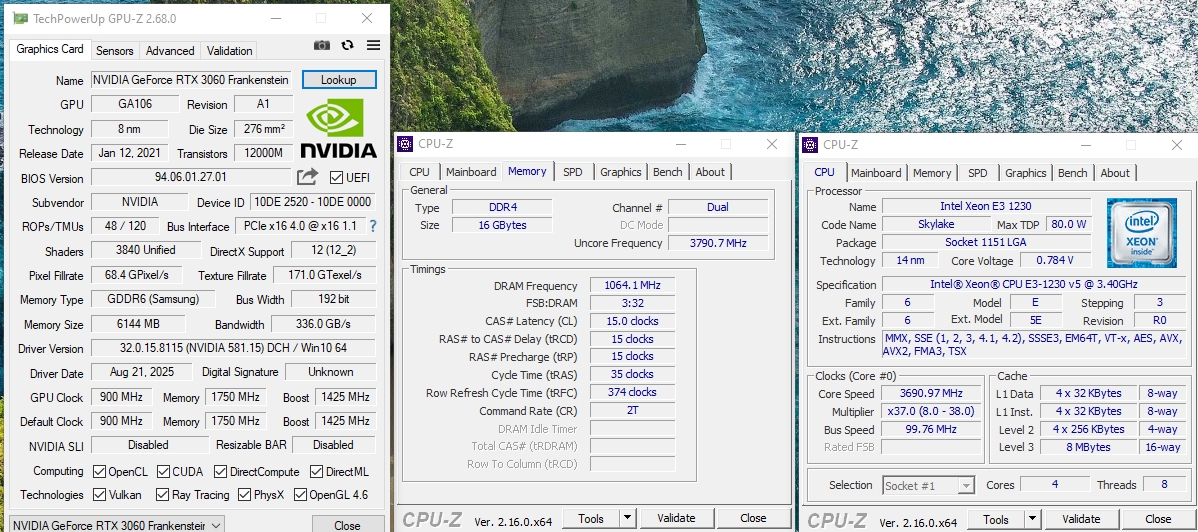Open the GPU selection dropdown in GPU-Z
1198x532 pixels.
[118, 525]
